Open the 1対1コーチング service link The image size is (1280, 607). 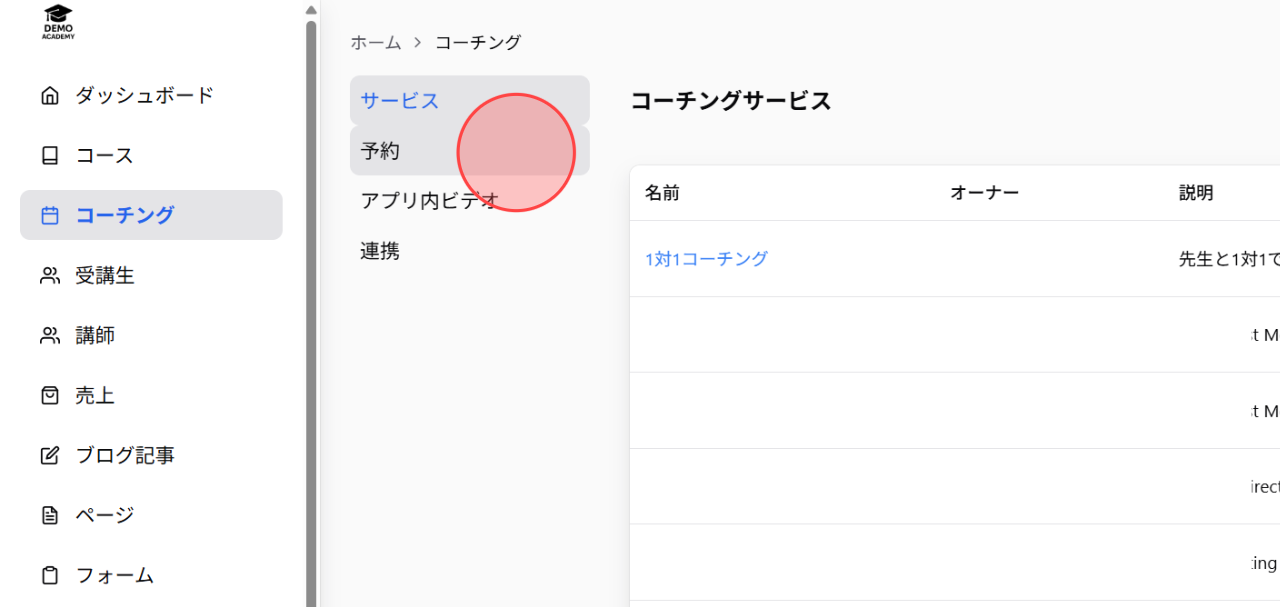(x=706, y=259)
